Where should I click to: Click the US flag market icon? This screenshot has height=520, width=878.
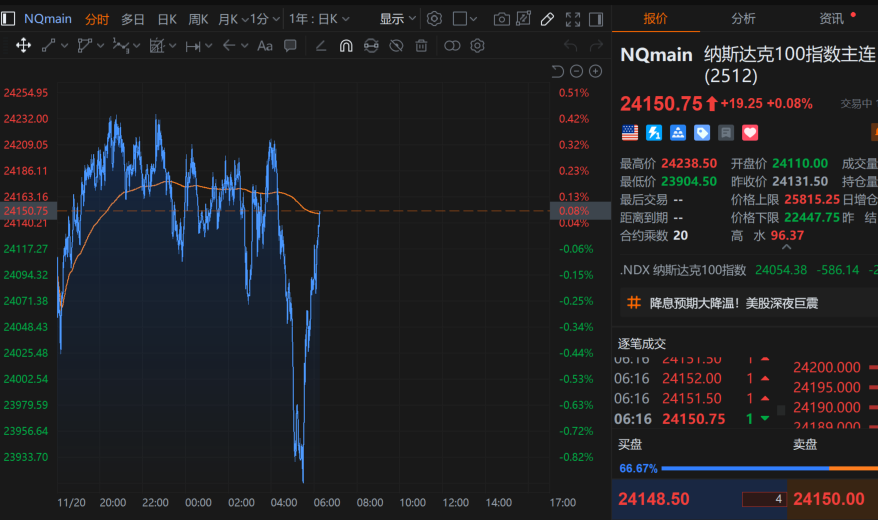630,133
